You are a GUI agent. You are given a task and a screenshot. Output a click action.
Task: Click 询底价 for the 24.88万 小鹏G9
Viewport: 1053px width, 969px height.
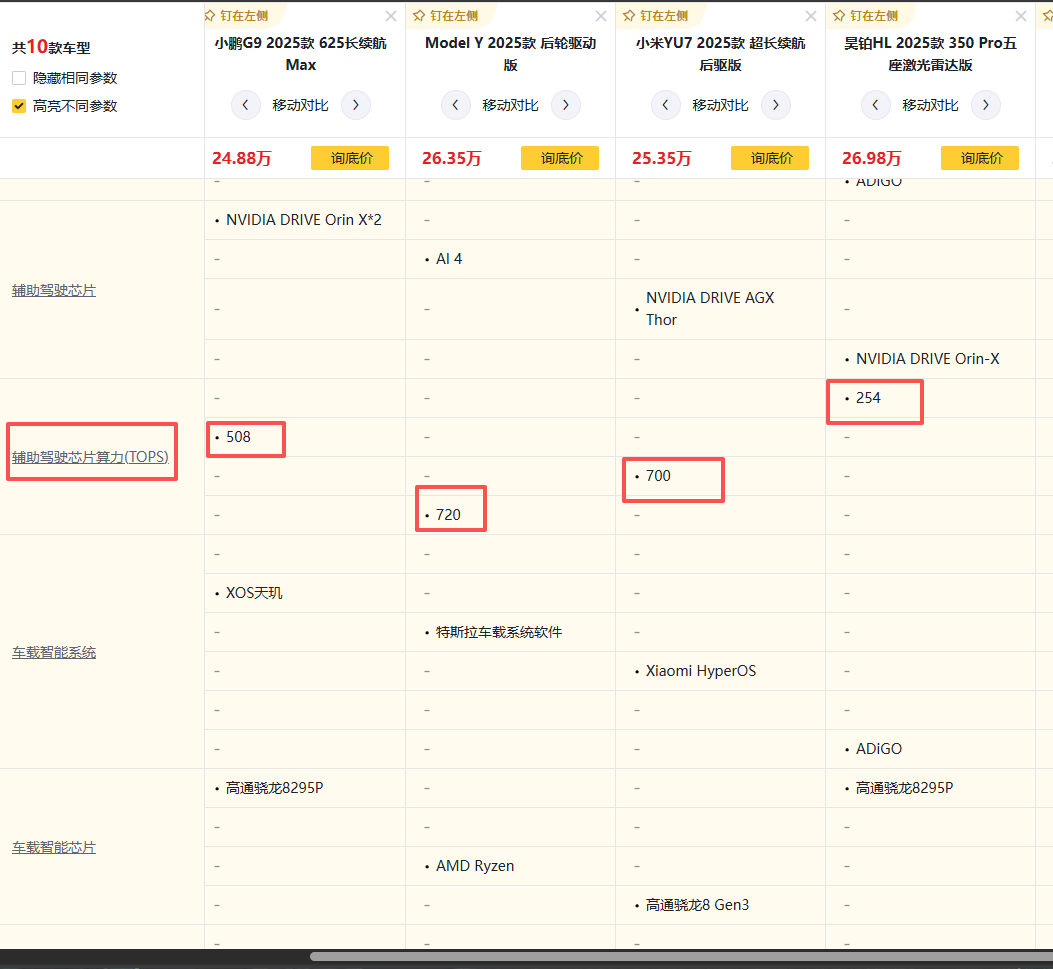click(350, 158)
